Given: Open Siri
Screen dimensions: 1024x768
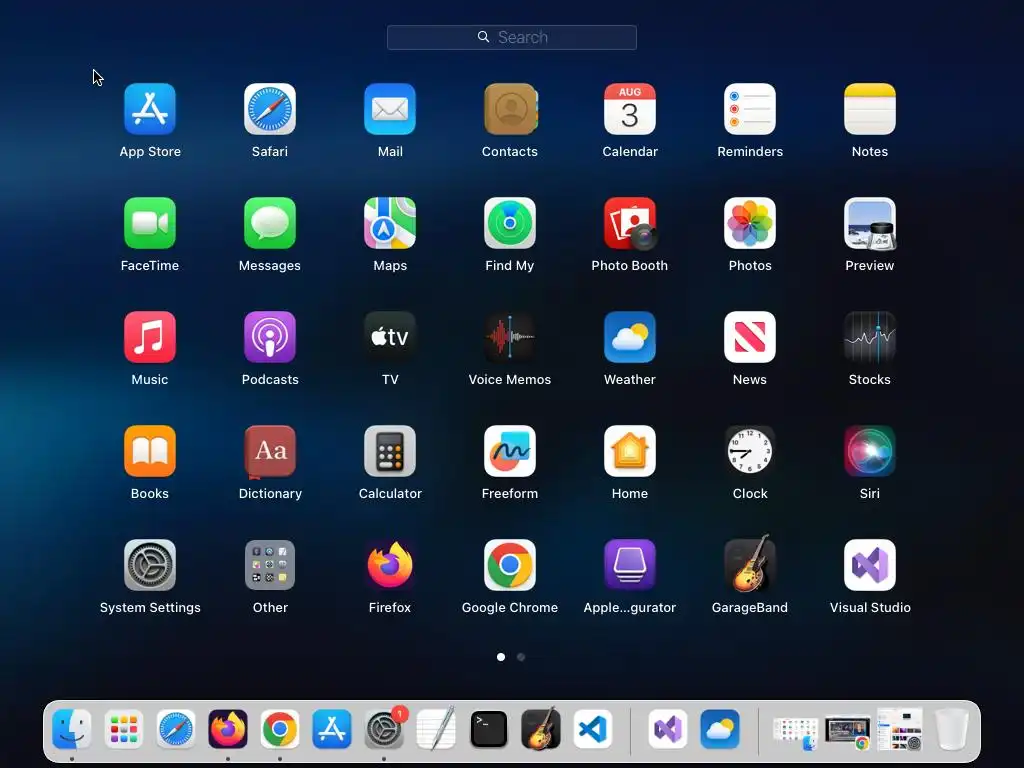Looking at the screenshot, I should [x=870, y=451].
